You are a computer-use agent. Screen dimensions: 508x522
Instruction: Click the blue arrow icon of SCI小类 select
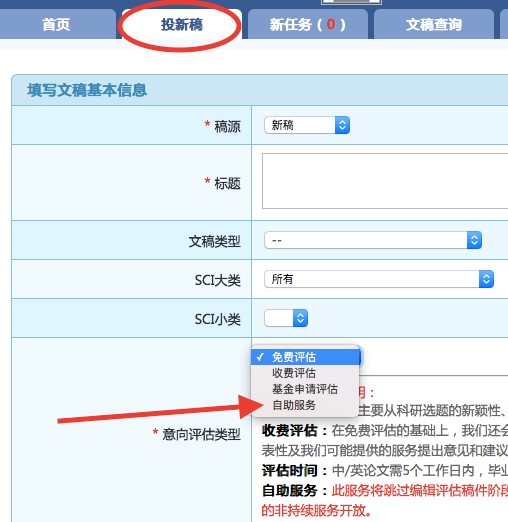[300, 318]
